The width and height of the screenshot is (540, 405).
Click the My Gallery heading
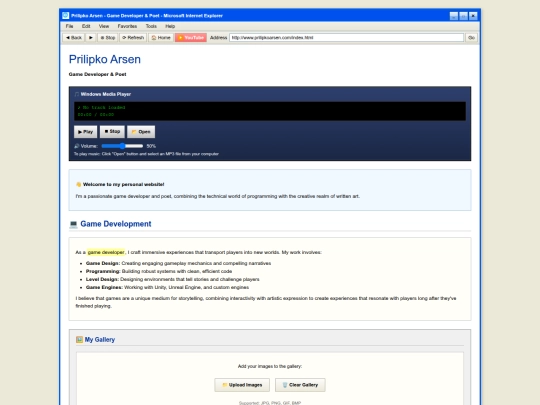point(100,340)
